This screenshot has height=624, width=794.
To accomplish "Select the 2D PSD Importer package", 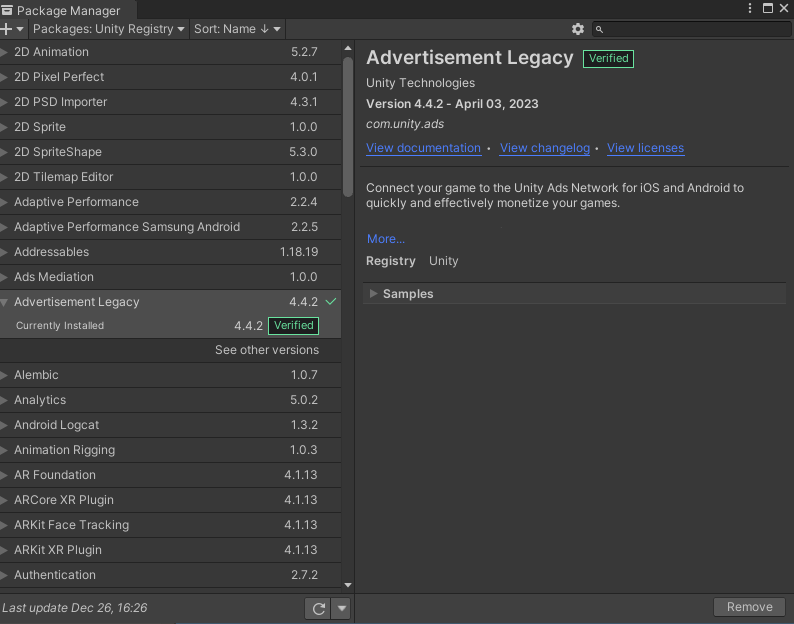I will (170, 102).
